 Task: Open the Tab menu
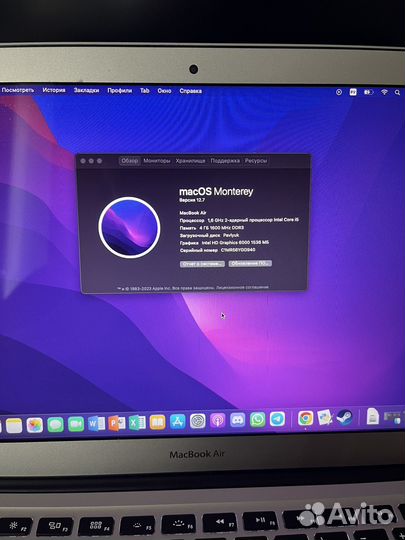145,91
